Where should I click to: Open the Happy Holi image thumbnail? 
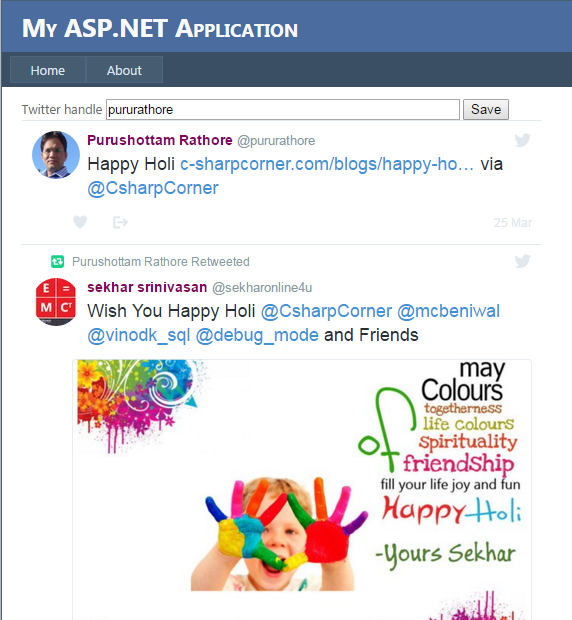click(302, 490)
